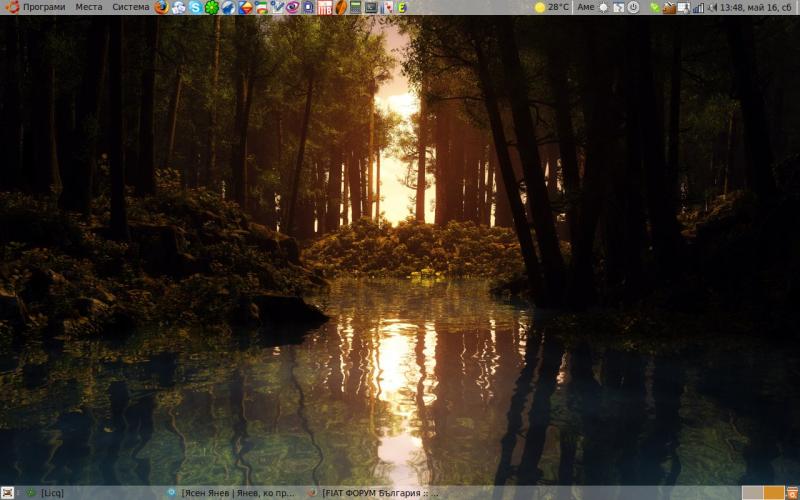Click the shutdown power button icon

point(633,7)
